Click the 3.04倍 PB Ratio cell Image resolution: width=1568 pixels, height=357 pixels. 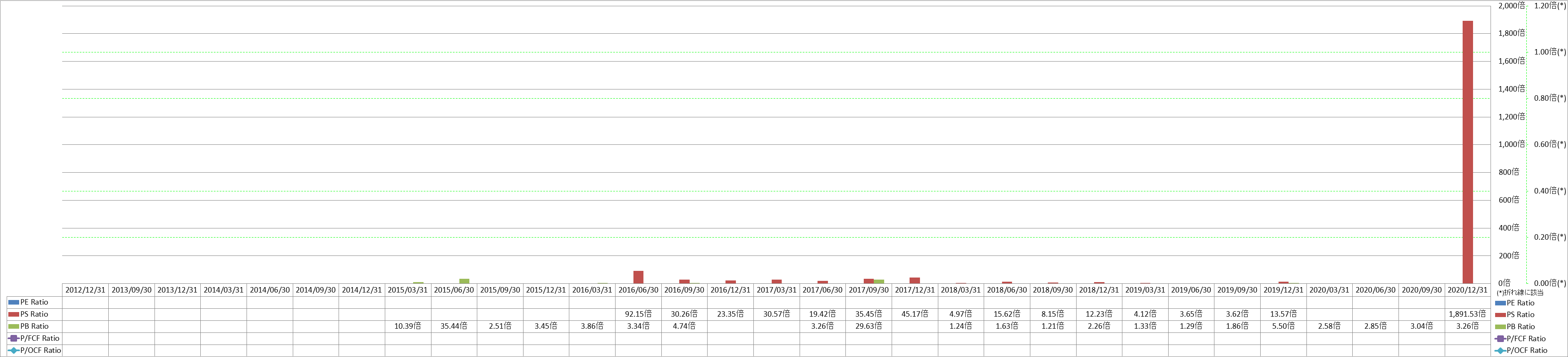[x=1421, y=327]
